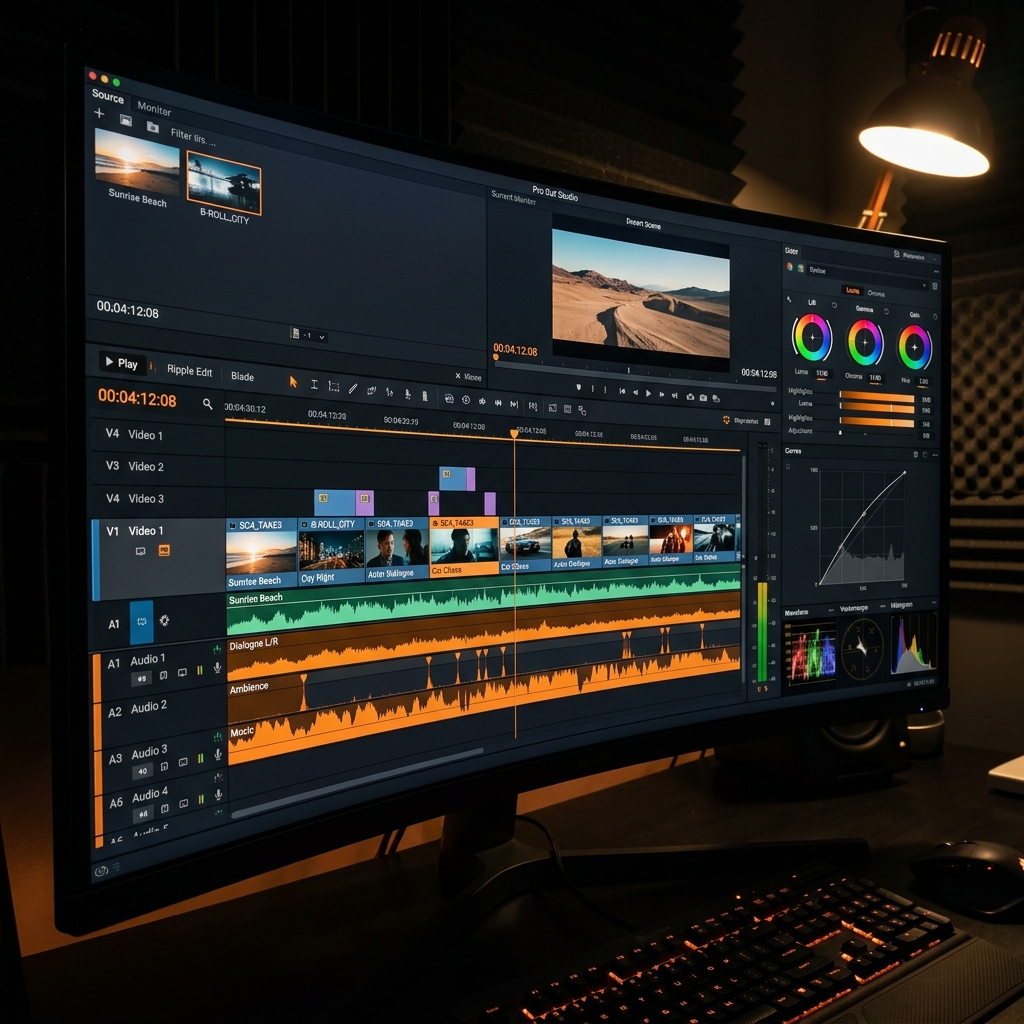Viewport: 1024px width, 1024px height.
Task: Open the dropdown below the source timecode
Action: pos(309,336)
